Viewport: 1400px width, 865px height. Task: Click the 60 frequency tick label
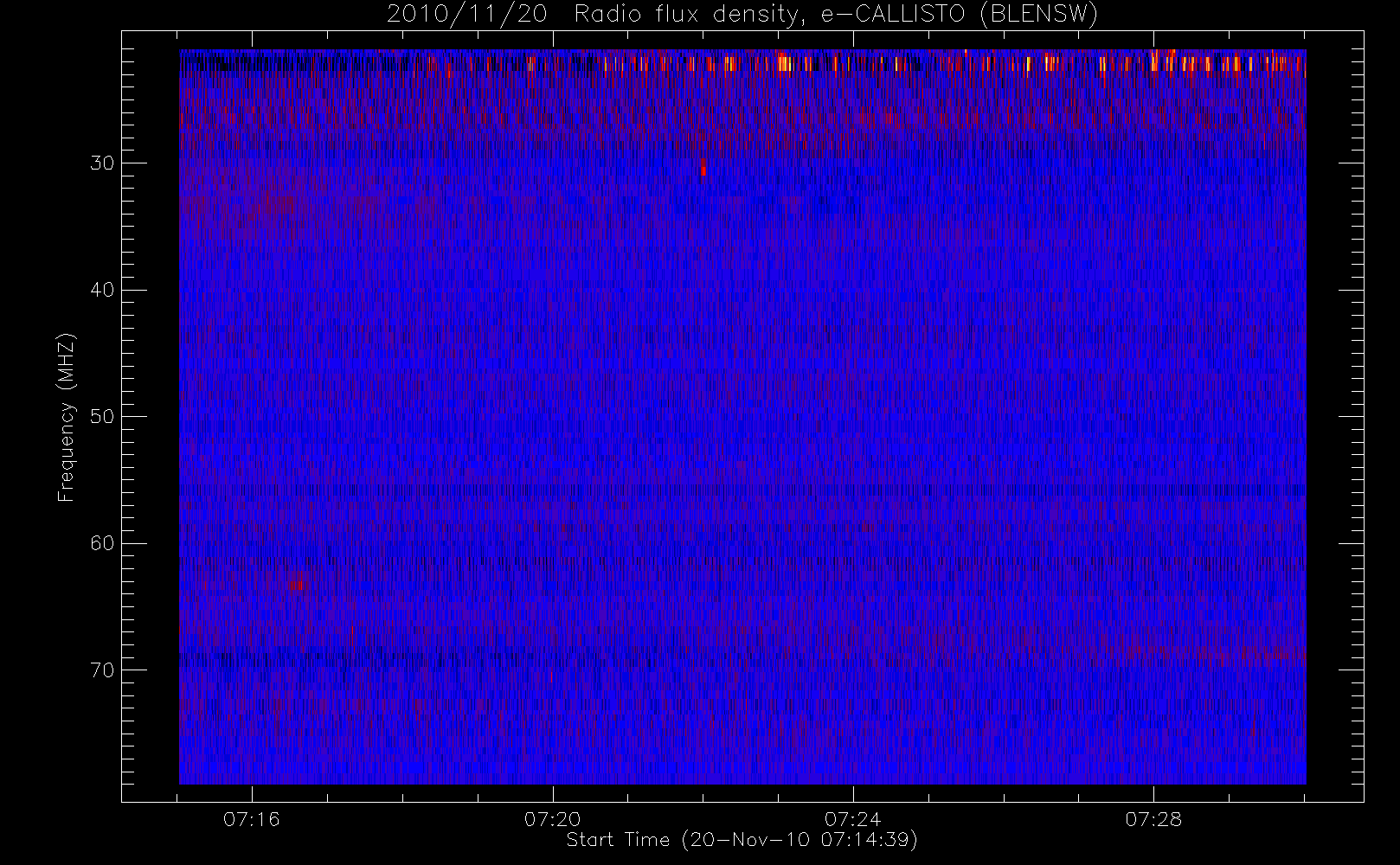coord(102,543)
